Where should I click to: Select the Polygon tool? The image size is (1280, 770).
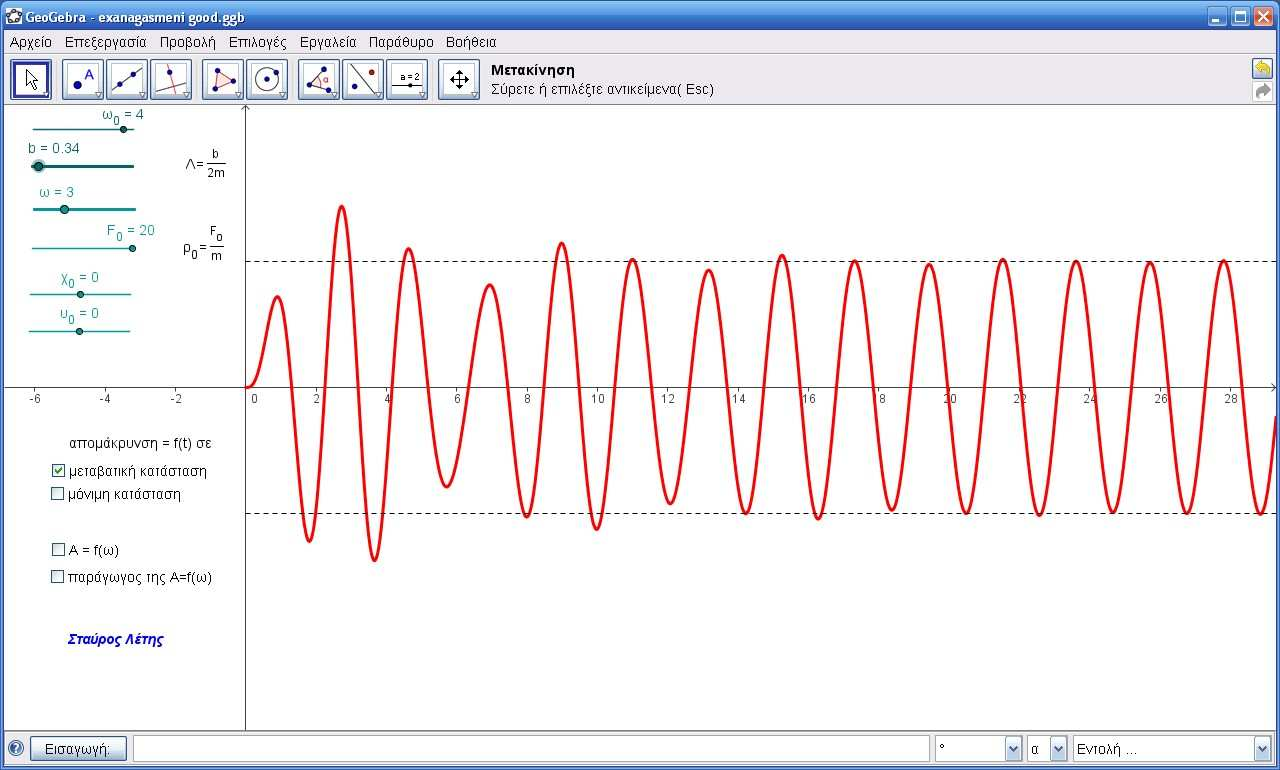(x=223, y=80)
